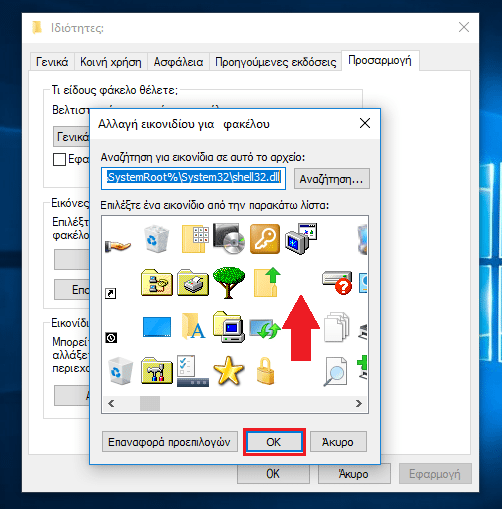Toggle the checkbox under the folder type dropdown
This screenshot has width=502, height=509.
59,159
